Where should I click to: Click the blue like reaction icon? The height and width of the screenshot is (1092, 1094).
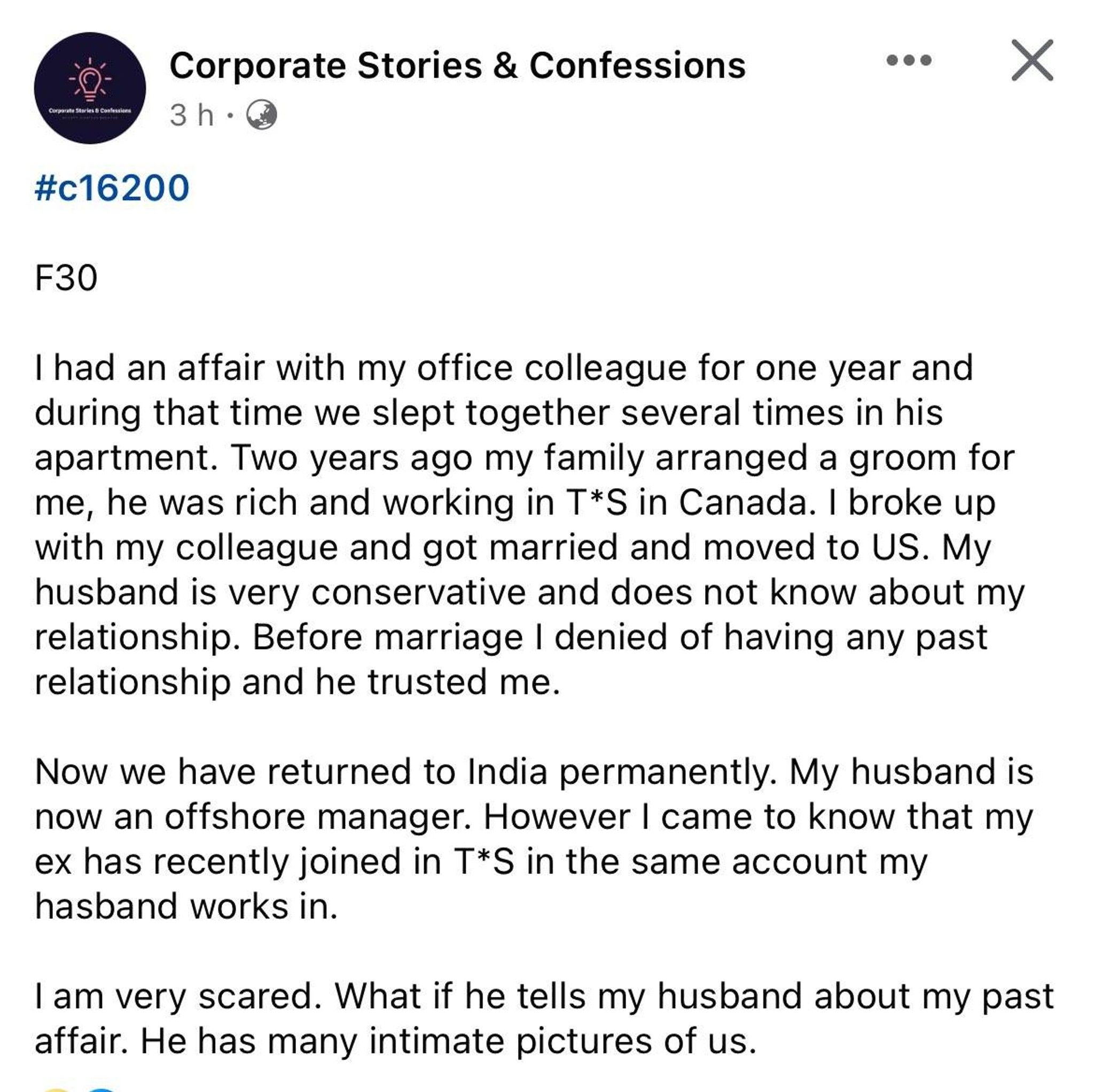pos(101,1089)
